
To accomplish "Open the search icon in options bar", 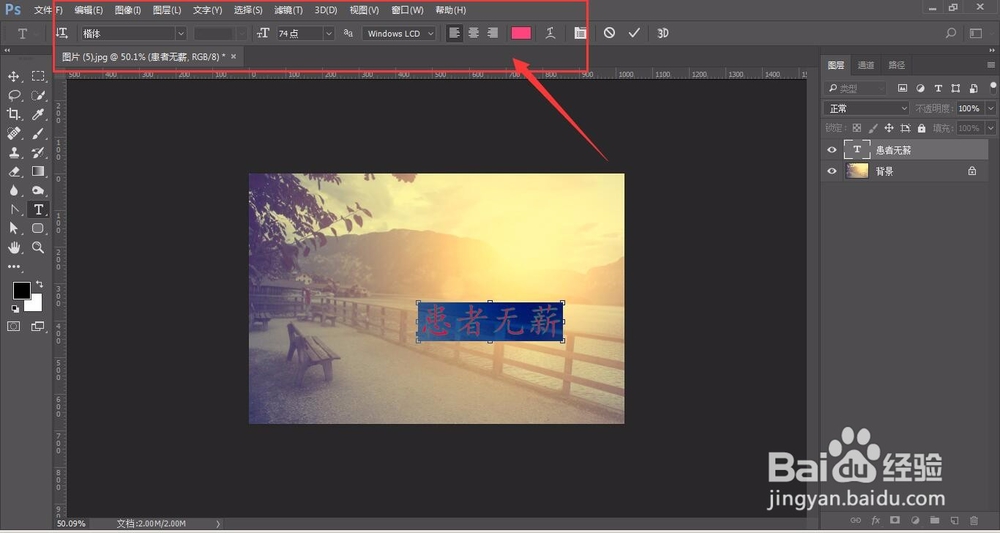I will coord(951,33).
